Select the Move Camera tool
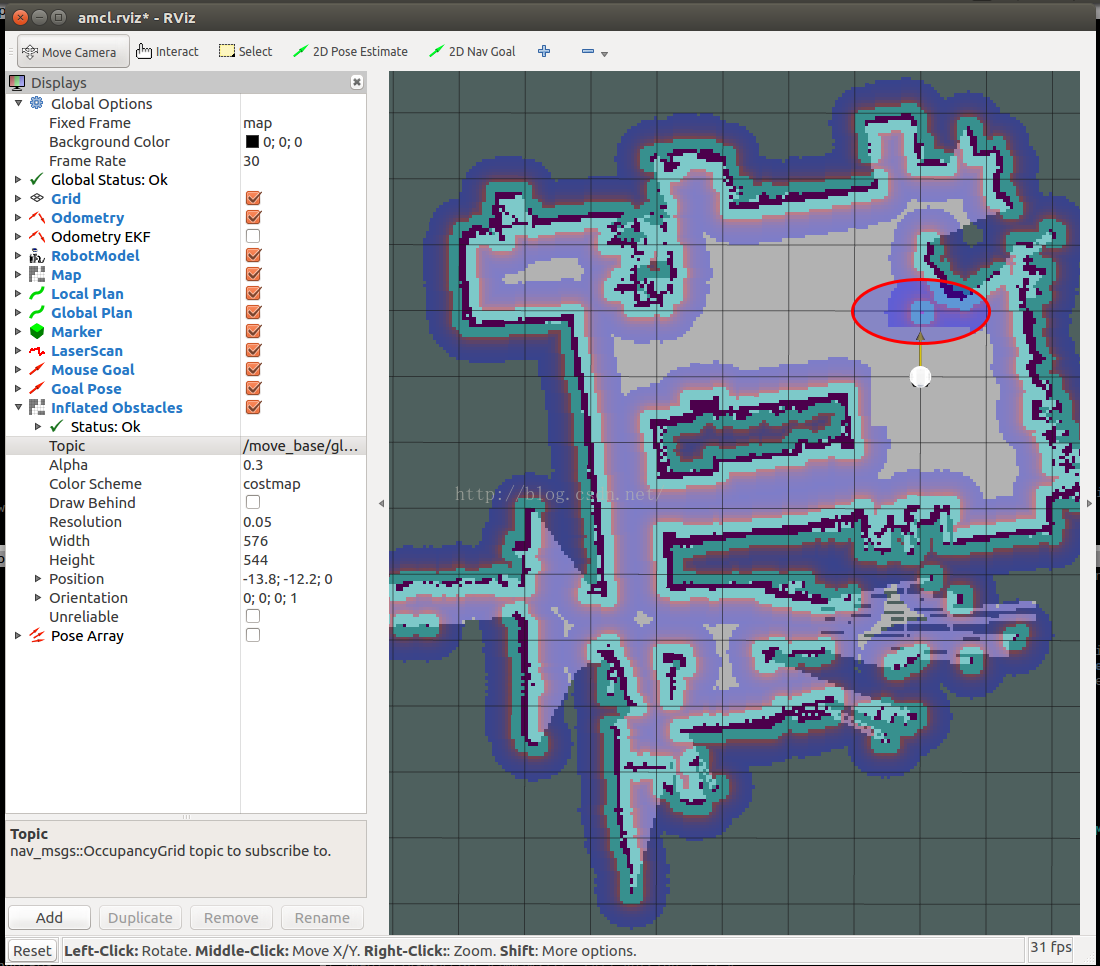This screenshot has width=1100, height=966. coord(73,52)
